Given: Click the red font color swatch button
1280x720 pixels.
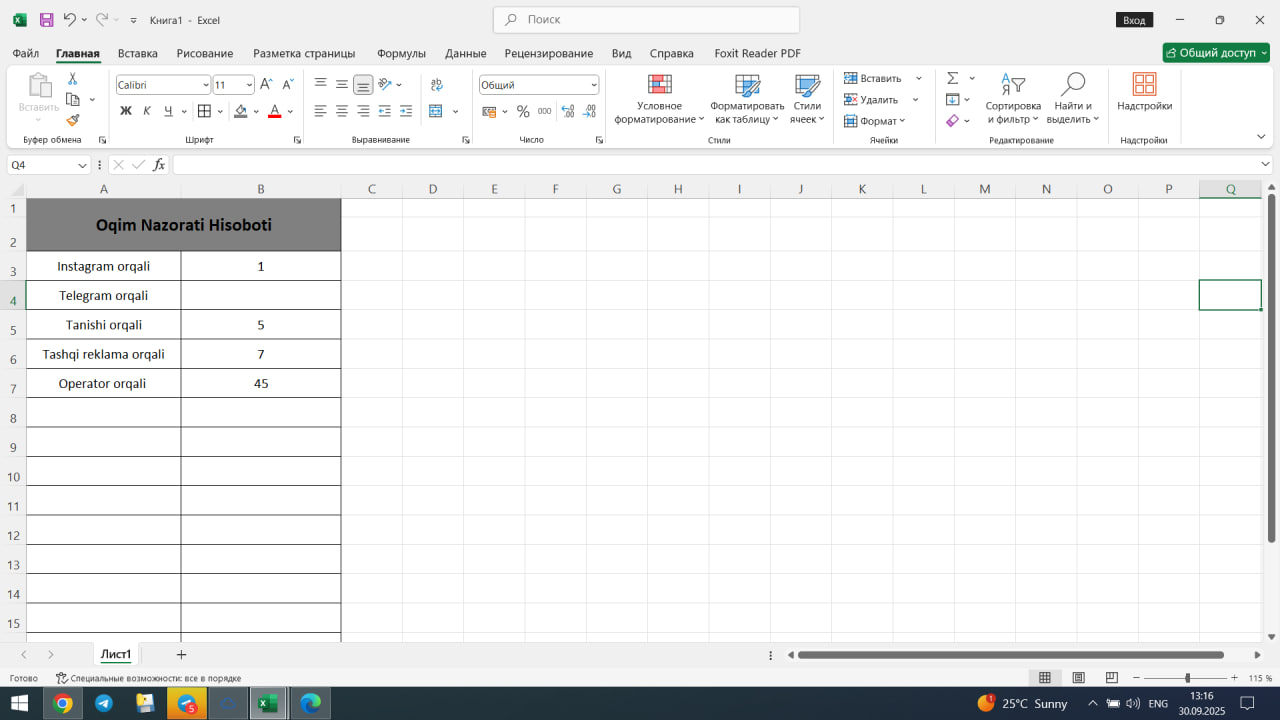Looking at the screenshot, I should 274,111.
